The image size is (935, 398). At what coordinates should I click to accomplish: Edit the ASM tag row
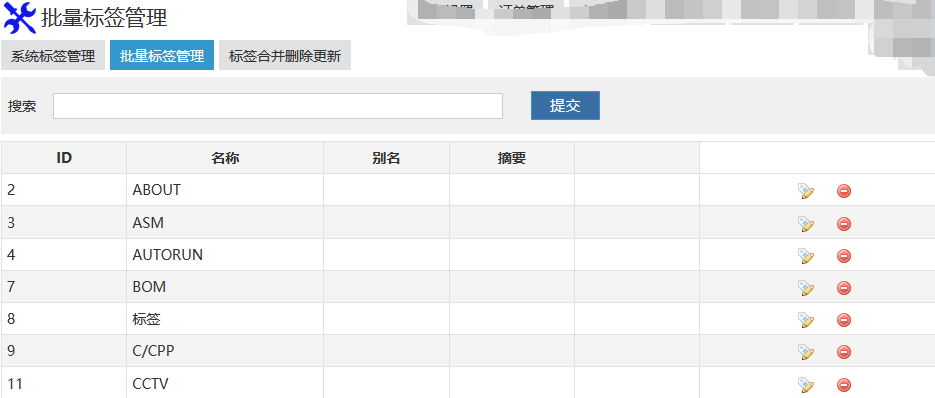coord(806,224)
